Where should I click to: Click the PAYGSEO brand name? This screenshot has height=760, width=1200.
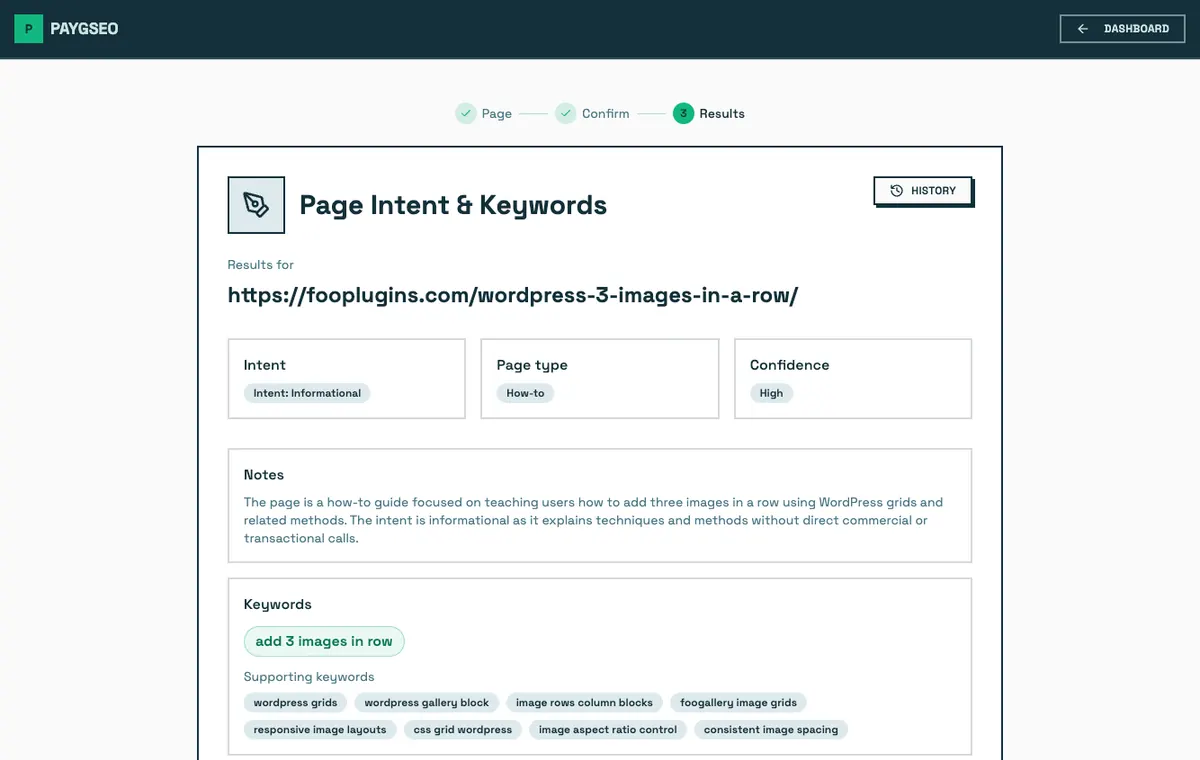pyautogui.click(x=84, y=29)
